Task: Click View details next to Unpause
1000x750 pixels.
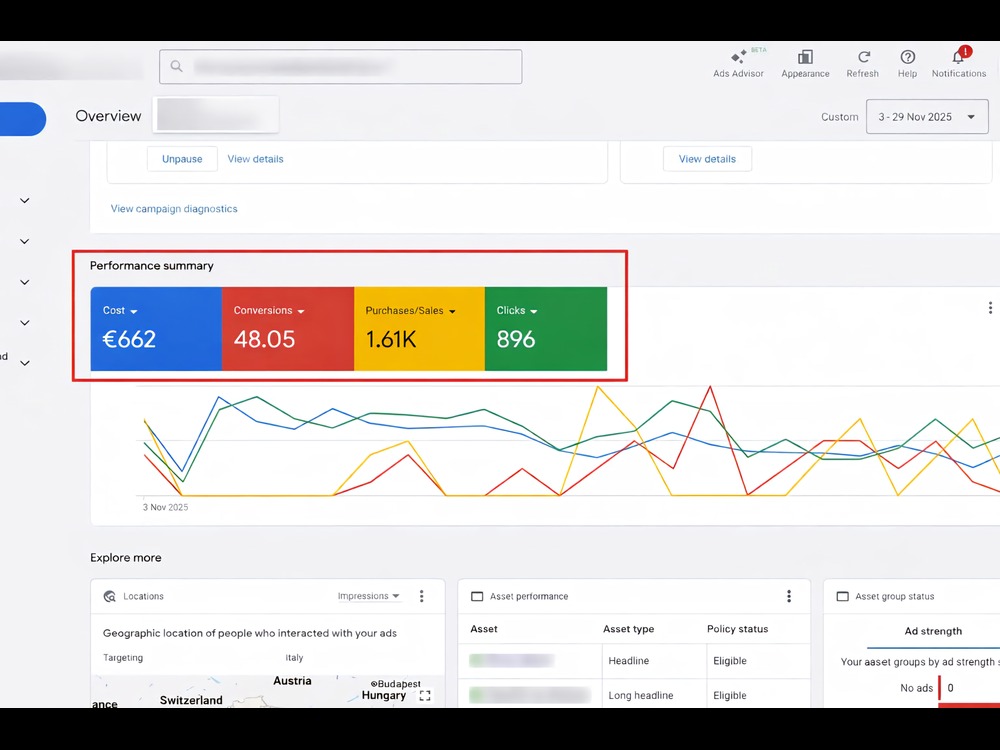Action: [x=256, y=159]
